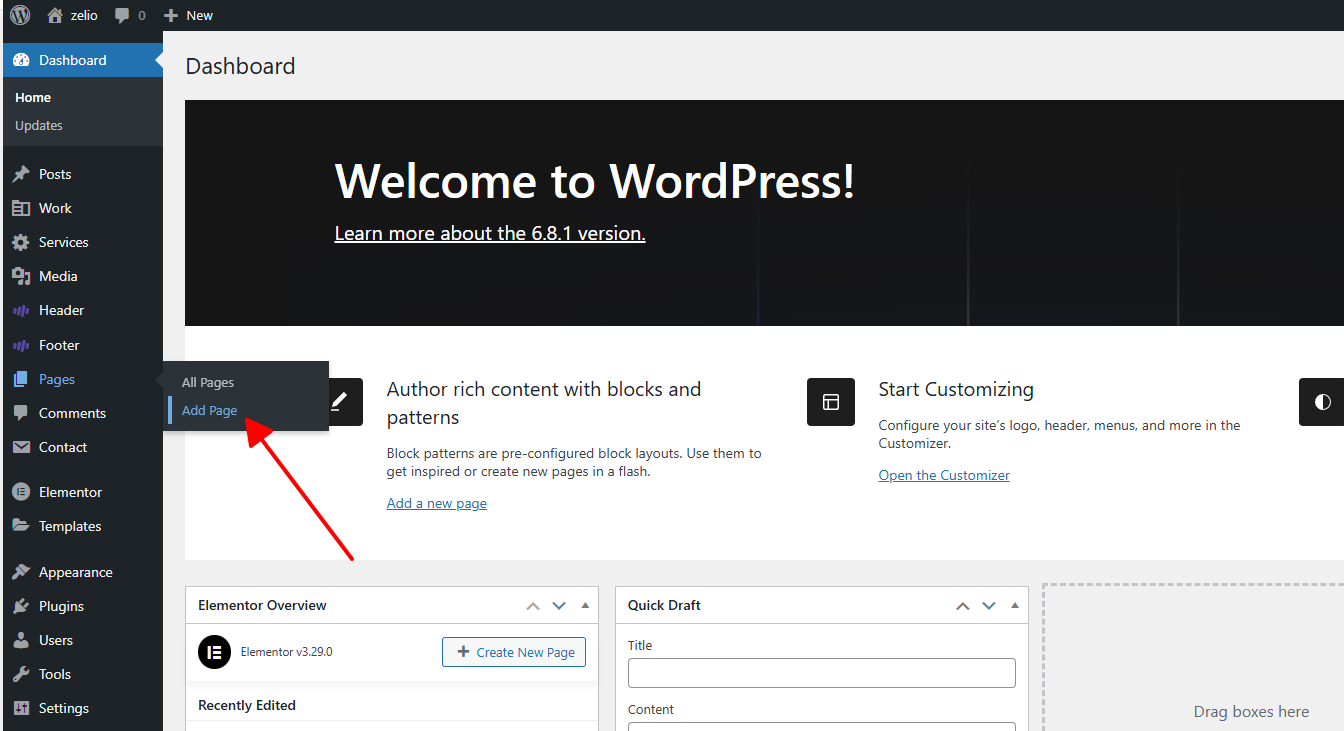Collapse the Quick Draft panel
The image size is (1344, 731).
(1015, 606)
